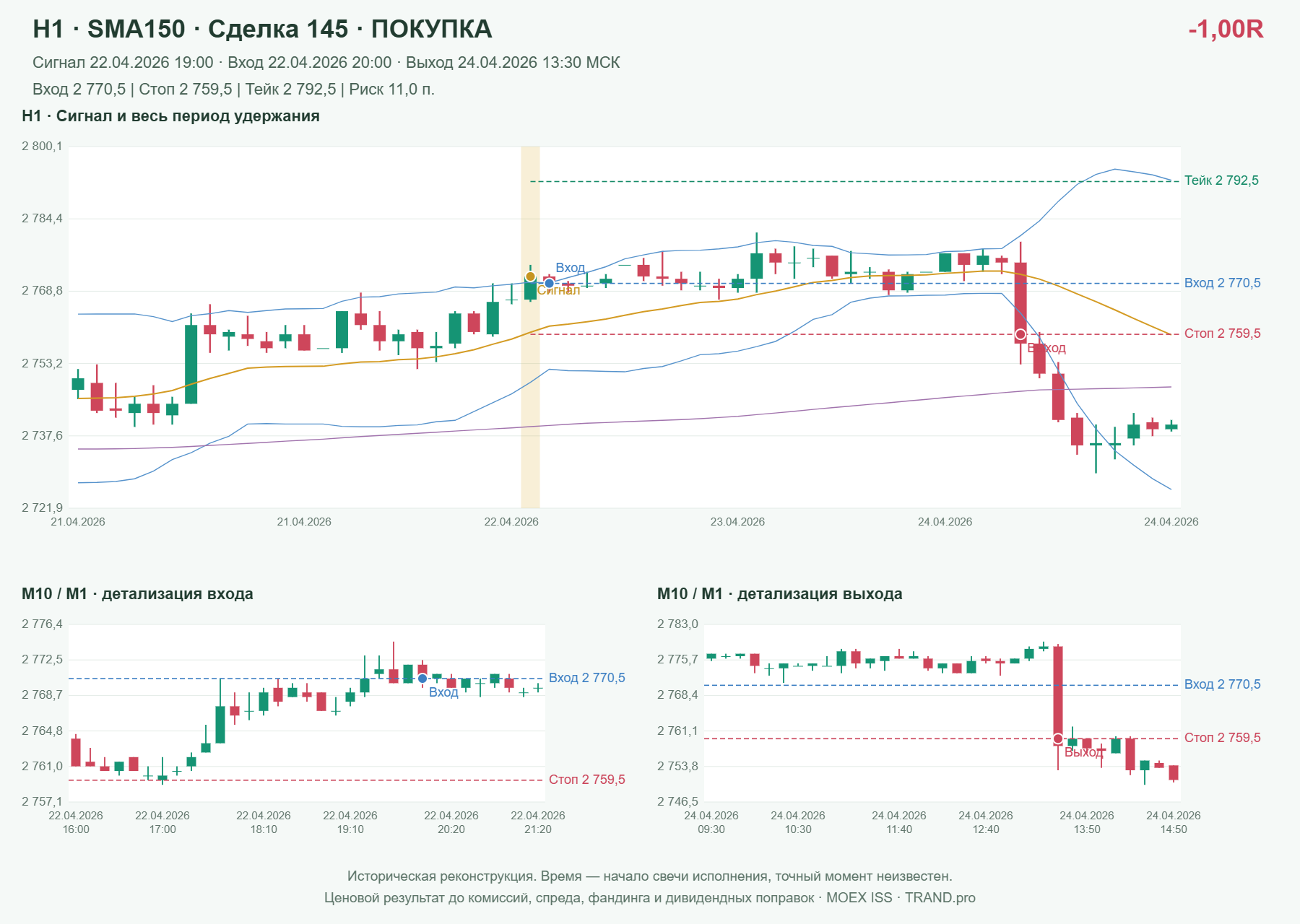Click the 2 800,1 price axis label

coord(42,147)
